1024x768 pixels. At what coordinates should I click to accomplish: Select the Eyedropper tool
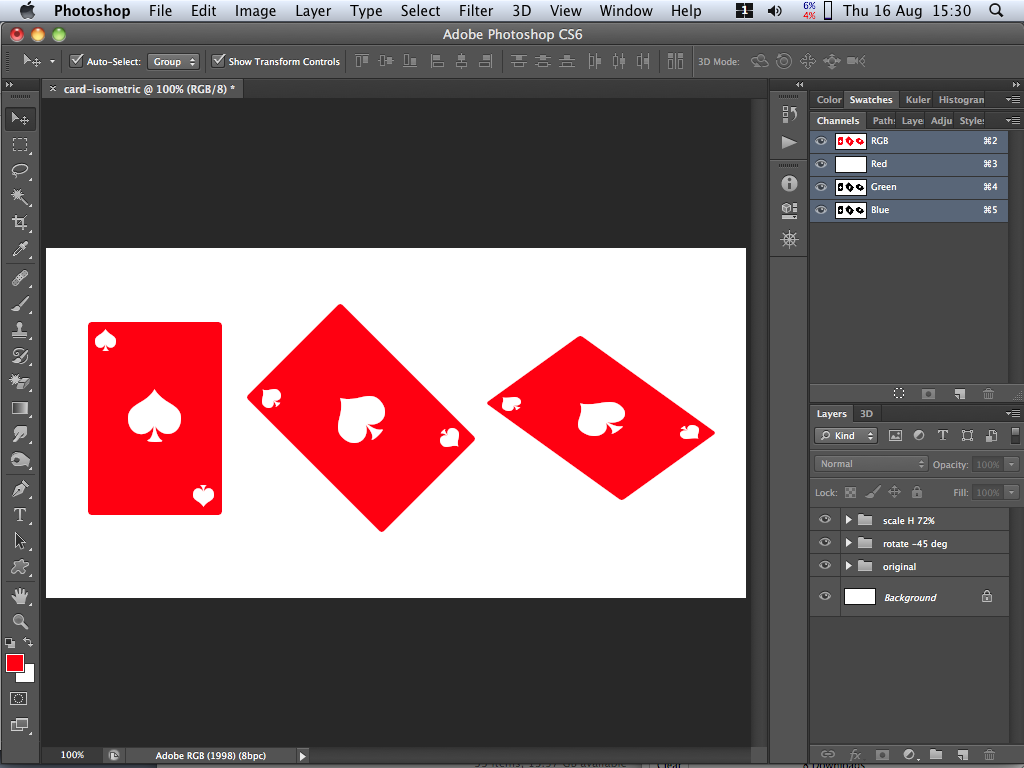[x=20, y=249]
